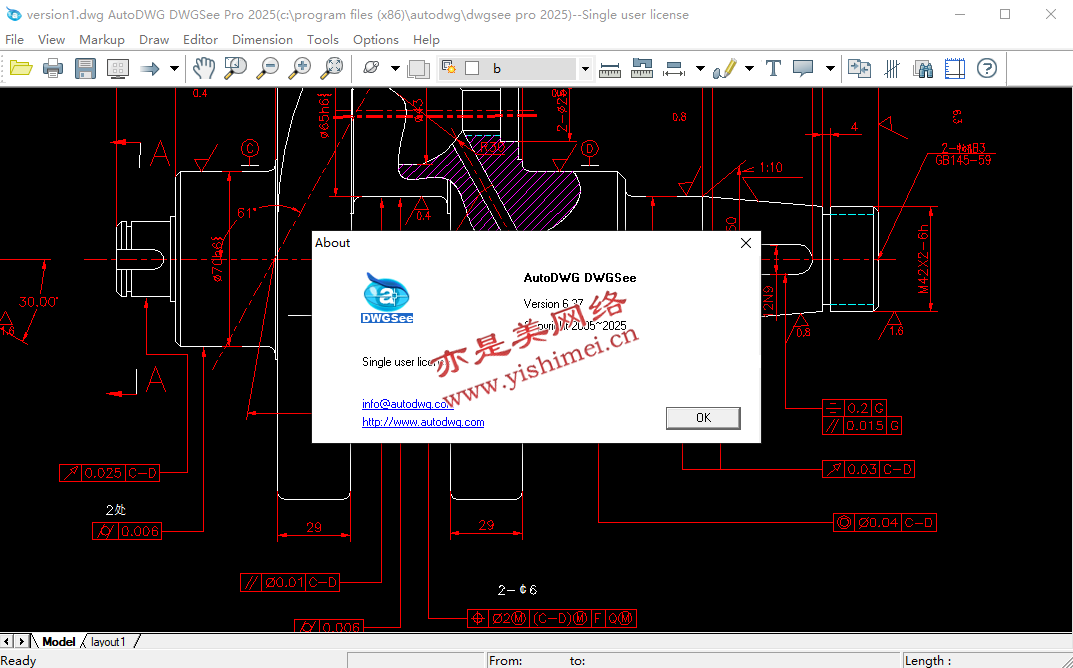Select the comment callout bubble tool
This screenshot has width=1073, height=668.
[803, 68]
